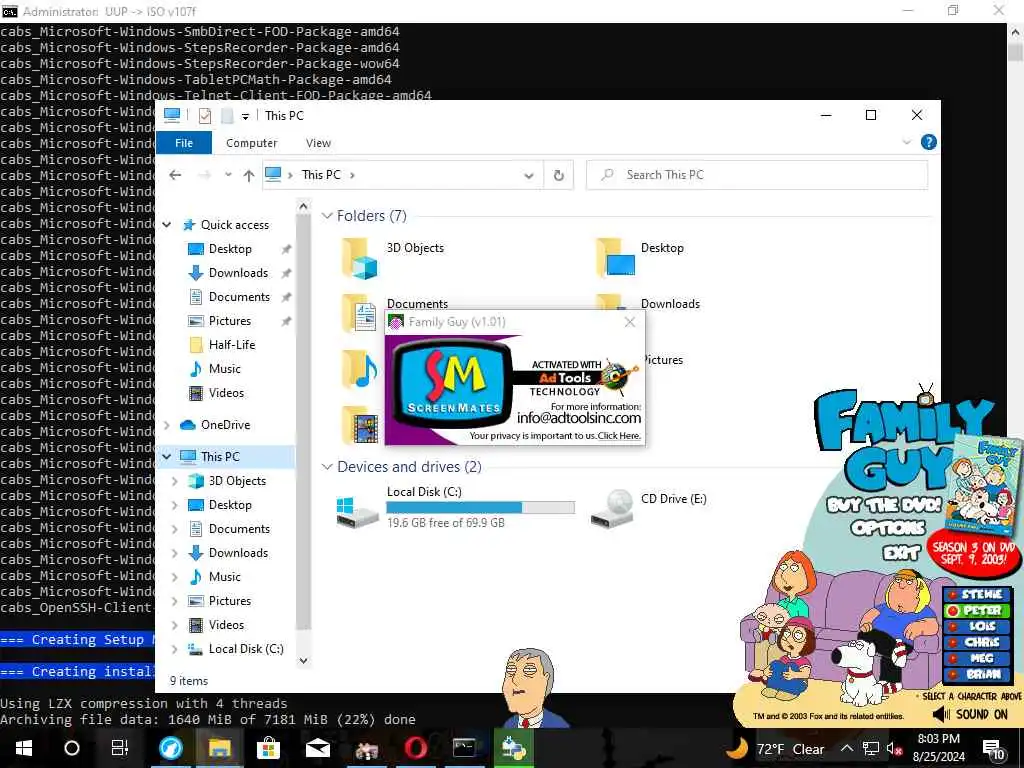Select Desktop under Quick access
This screenshot has width=1024, height=768.
pyautogui.click(x=229, y=249)
